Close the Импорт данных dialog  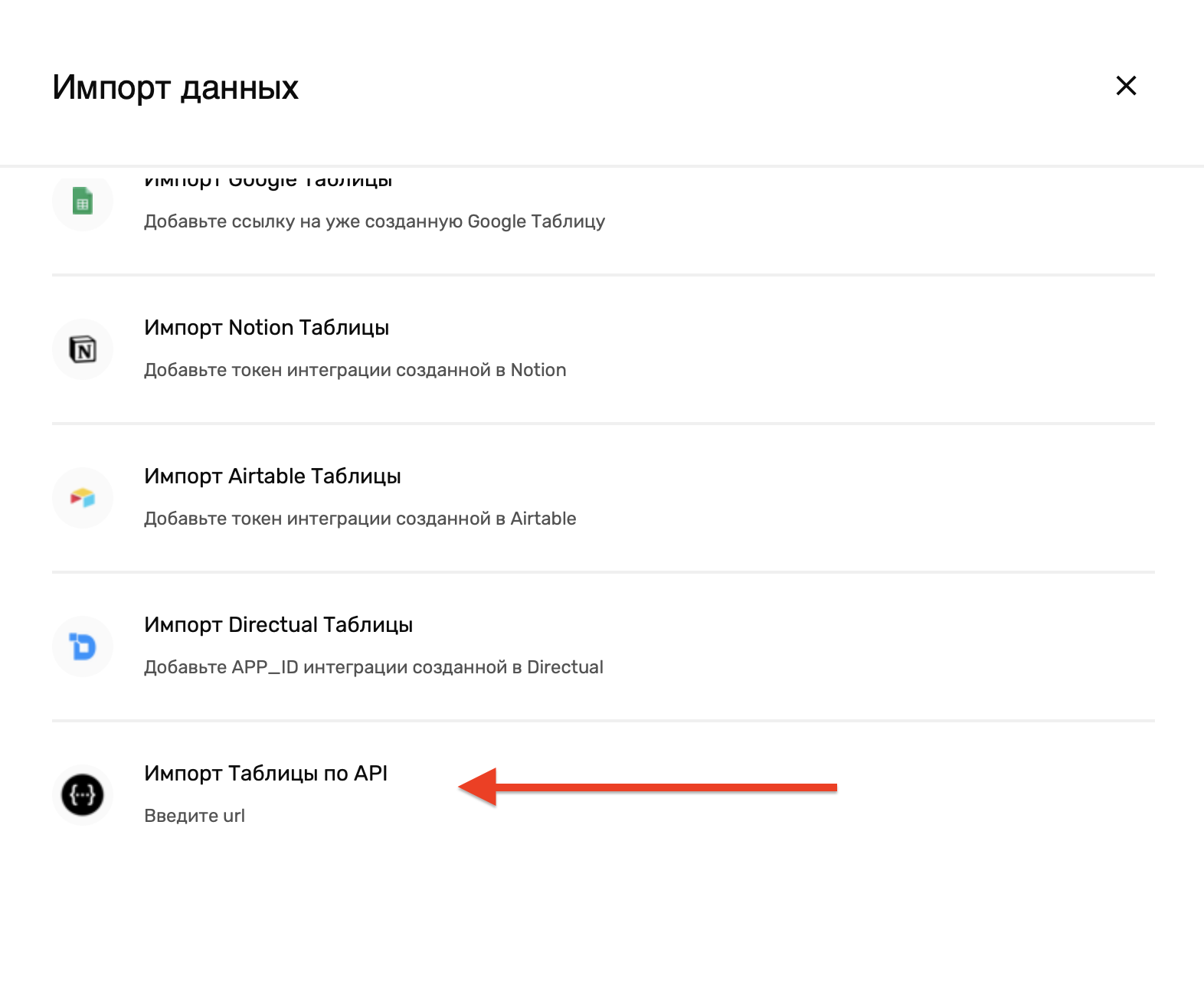pos(1126,86)
